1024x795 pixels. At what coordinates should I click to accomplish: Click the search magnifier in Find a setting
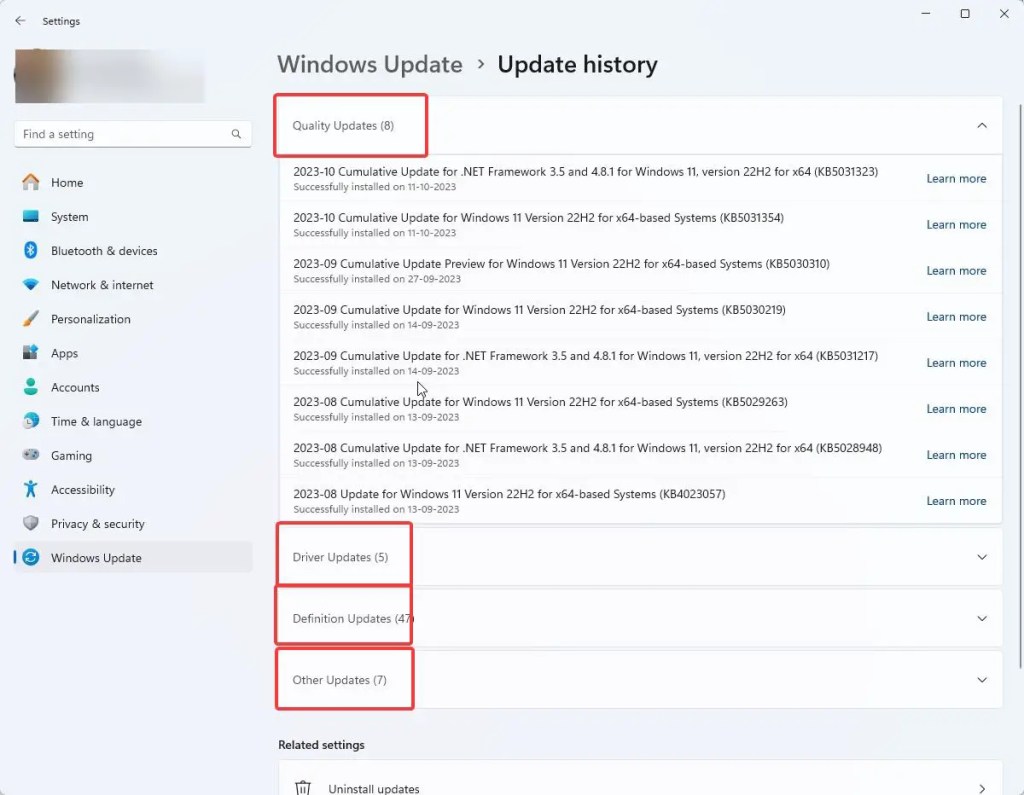(x=236, y=133)
